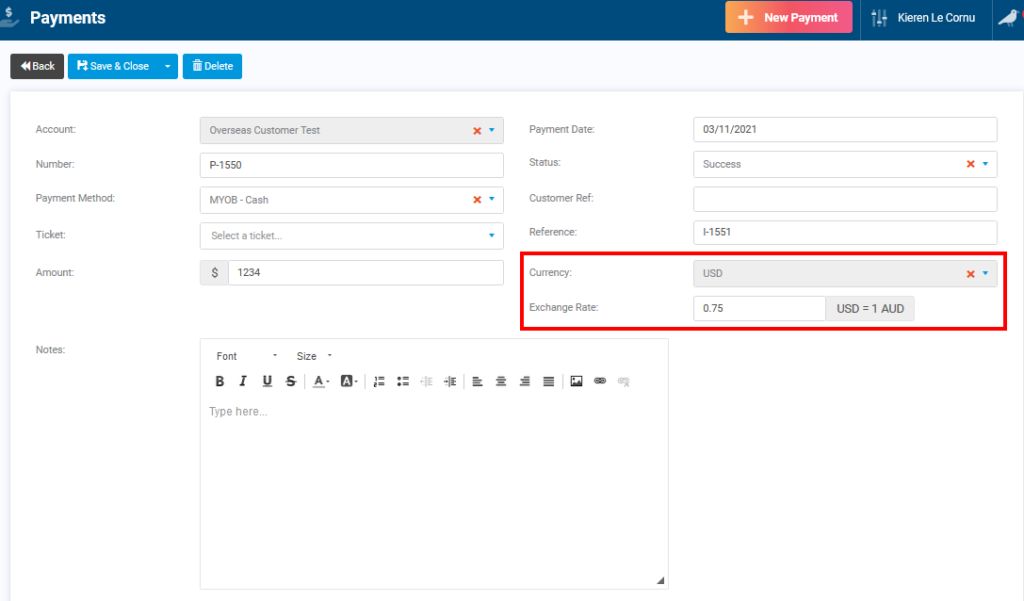Toggle bold formatting in notes editor

[x=219, y=381]
